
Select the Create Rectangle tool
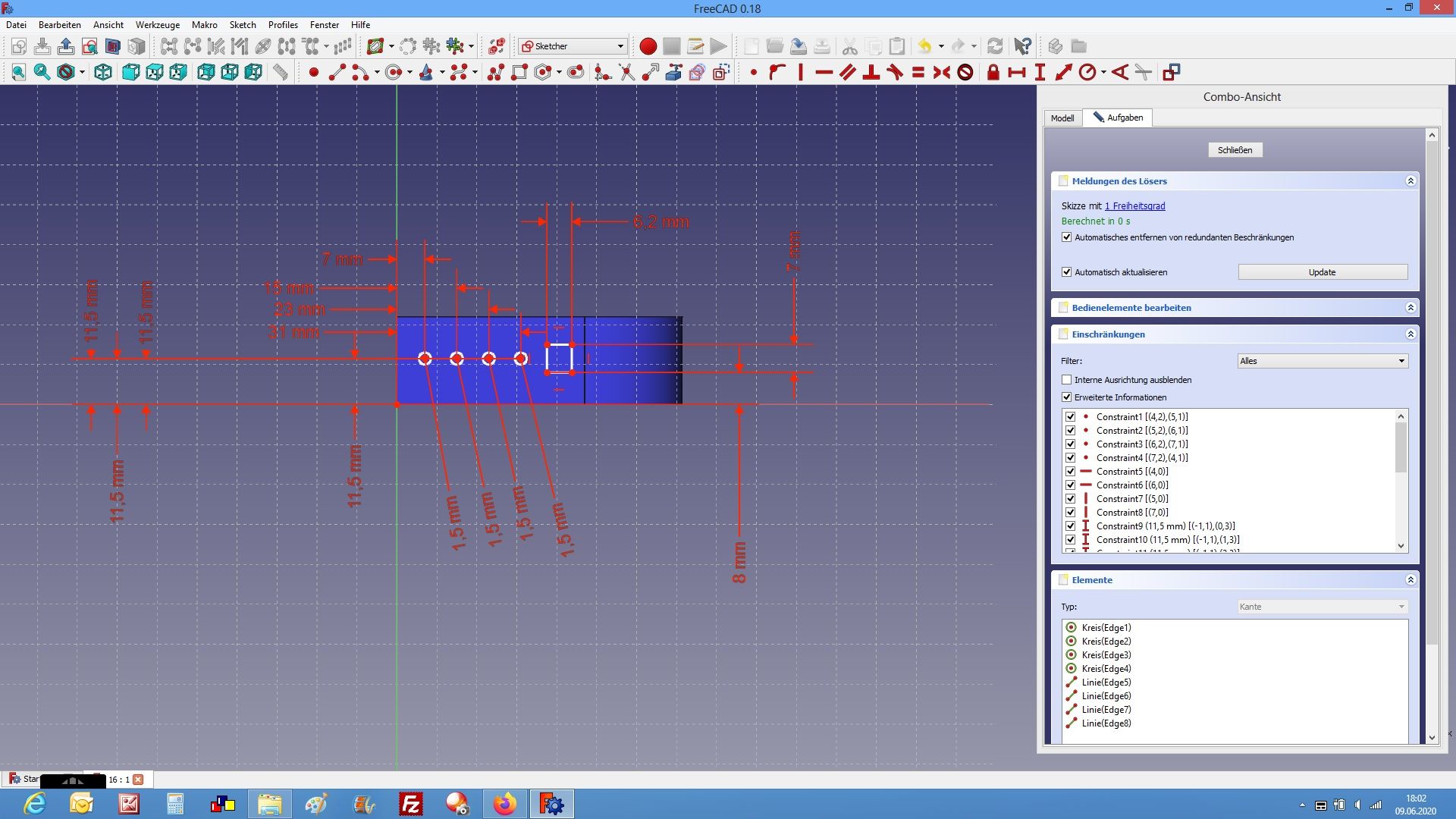(519, 72)
